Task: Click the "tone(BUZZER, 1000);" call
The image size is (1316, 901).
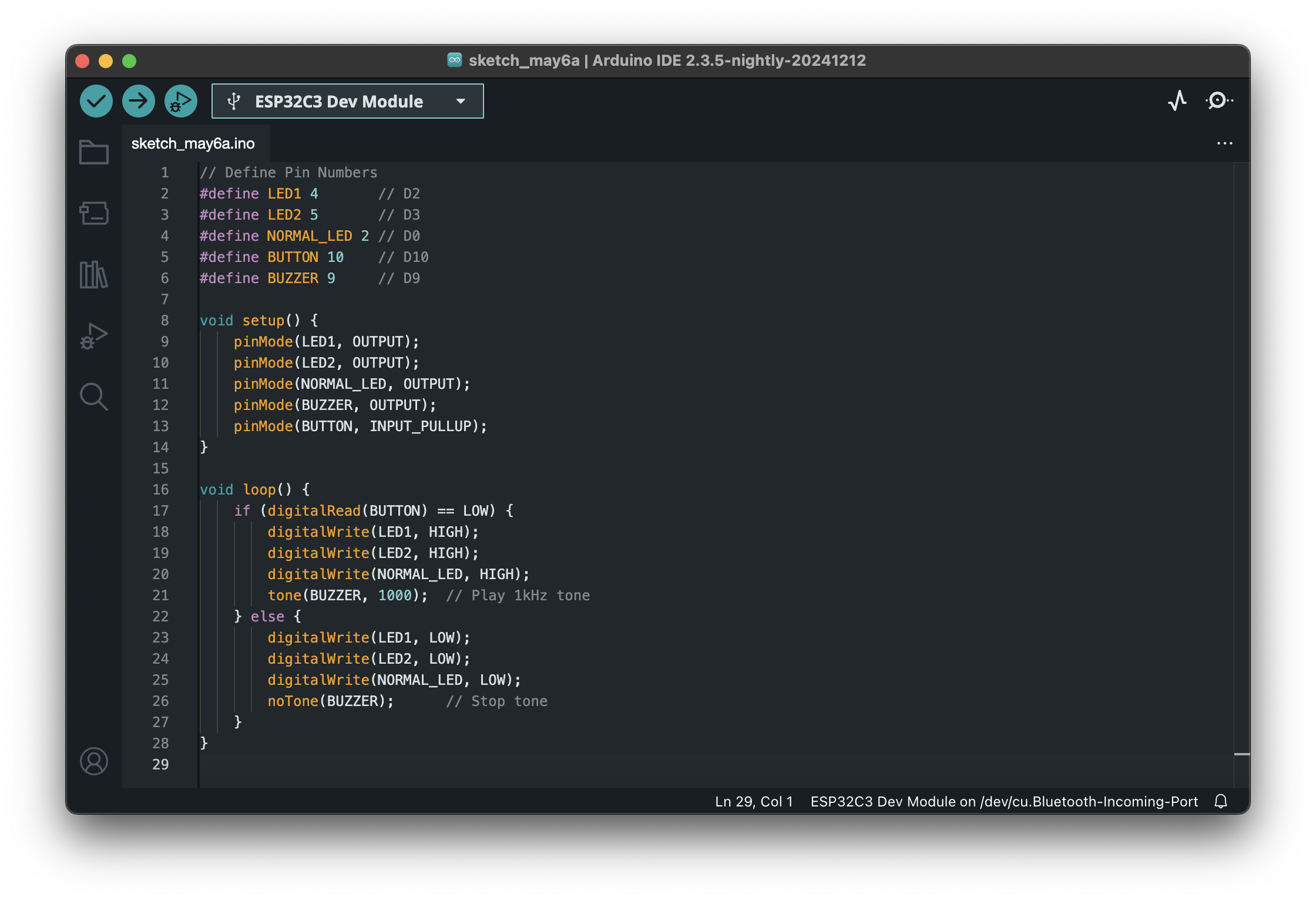Action: point(348,595)
